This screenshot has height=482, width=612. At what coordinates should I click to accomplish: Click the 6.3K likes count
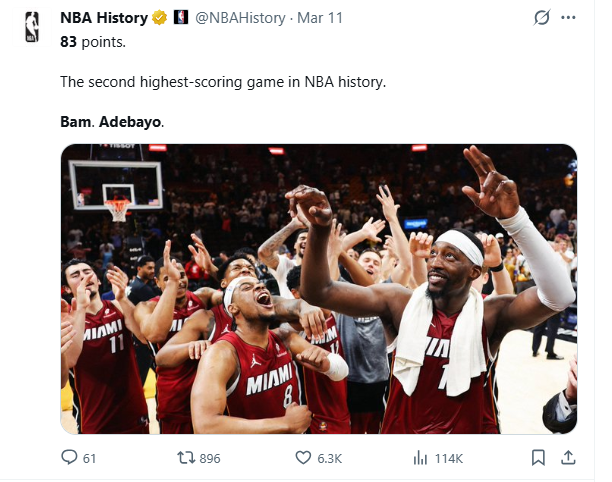coord(331,458)
